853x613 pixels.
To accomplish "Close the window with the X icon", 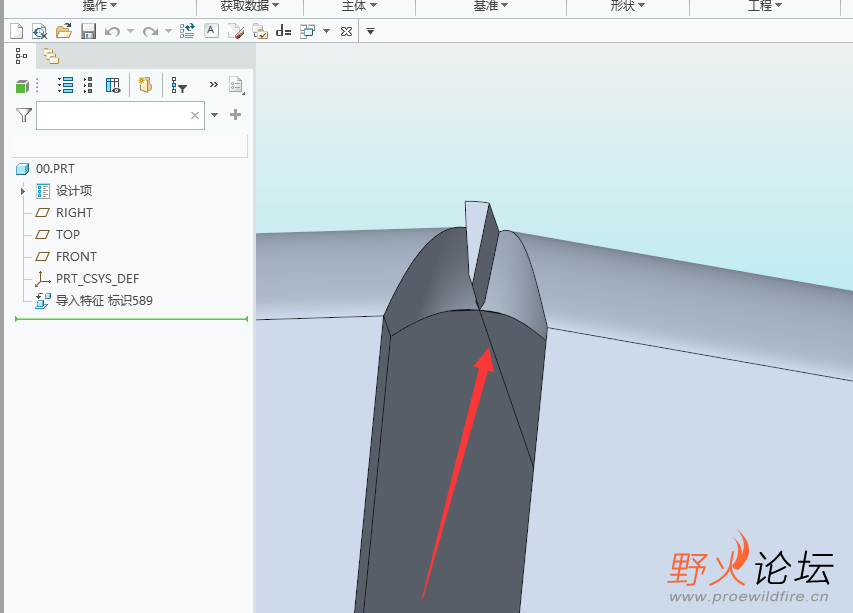I will click(x=347, y=32).
